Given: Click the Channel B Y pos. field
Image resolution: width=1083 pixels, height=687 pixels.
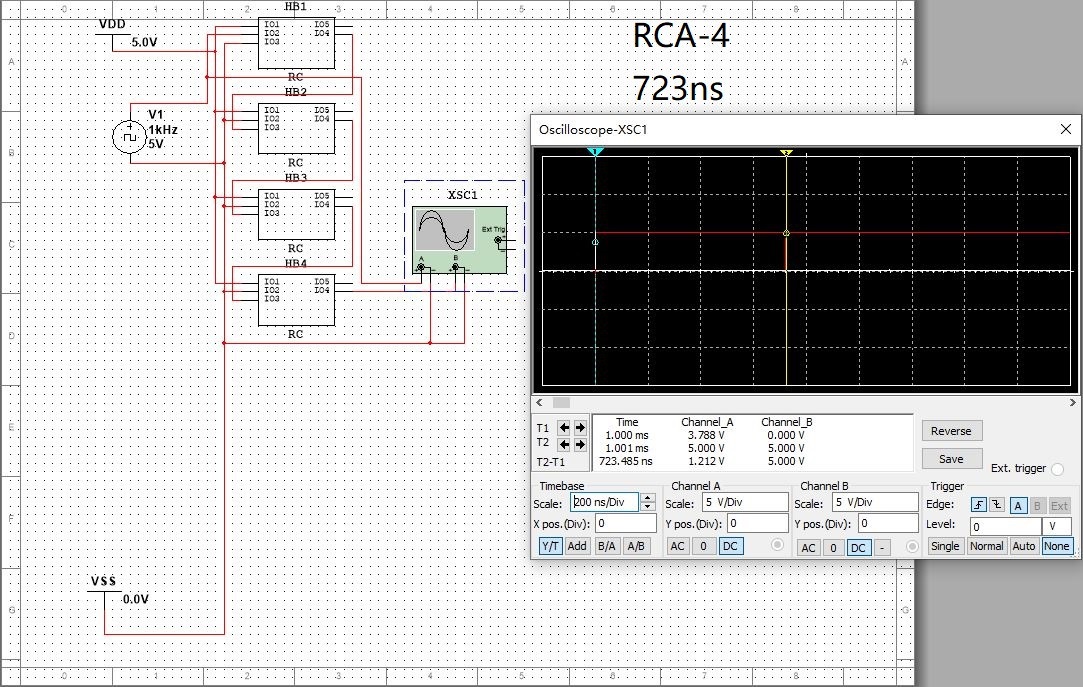Looking at the screenshot, I should [888, 523].
